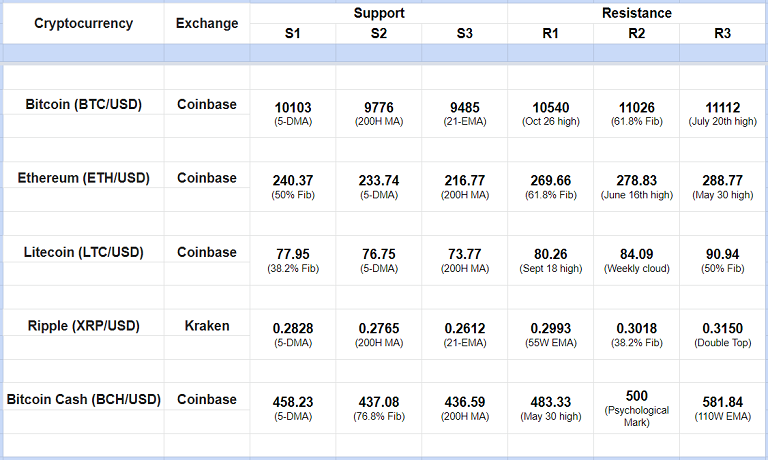Click Bitcoin Cash S2 value 437.08
This screenshot has height=460, width=768.
pos(379,403)
